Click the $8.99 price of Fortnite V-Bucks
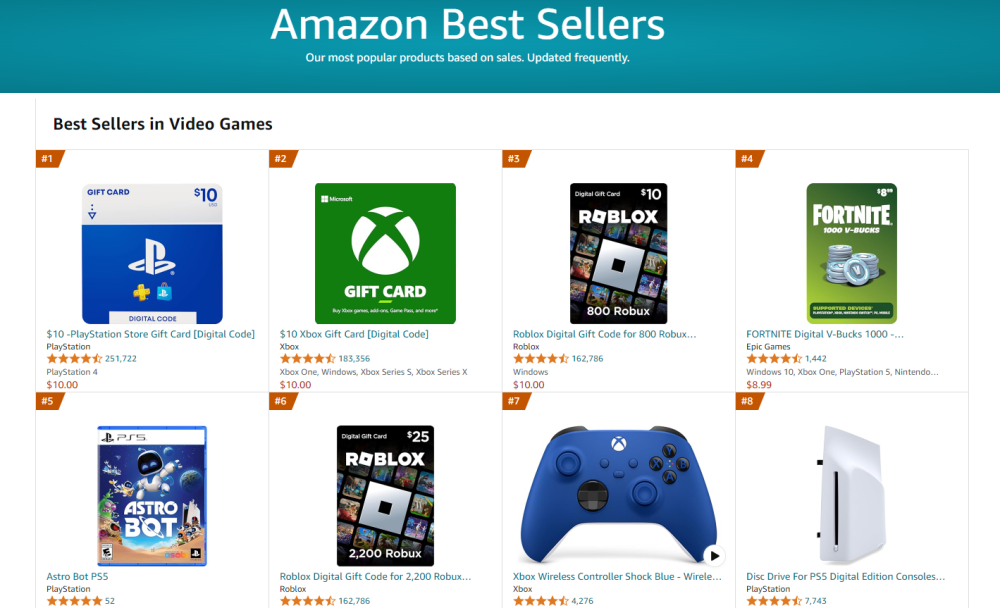Image resolution: width=1000 pixels, height=608 pixels. 759,385
